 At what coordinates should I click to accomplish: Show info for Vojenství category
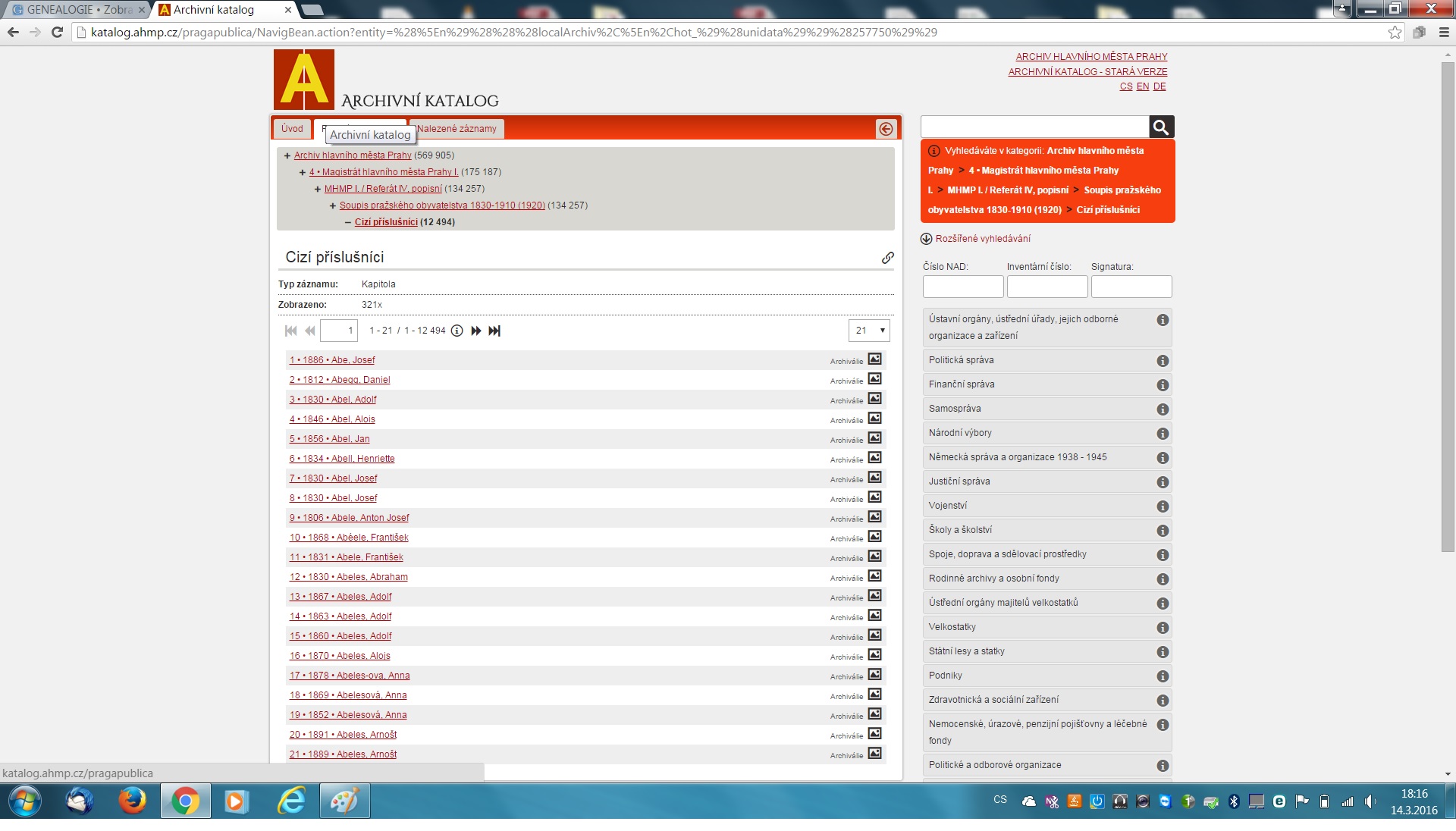1162,506
